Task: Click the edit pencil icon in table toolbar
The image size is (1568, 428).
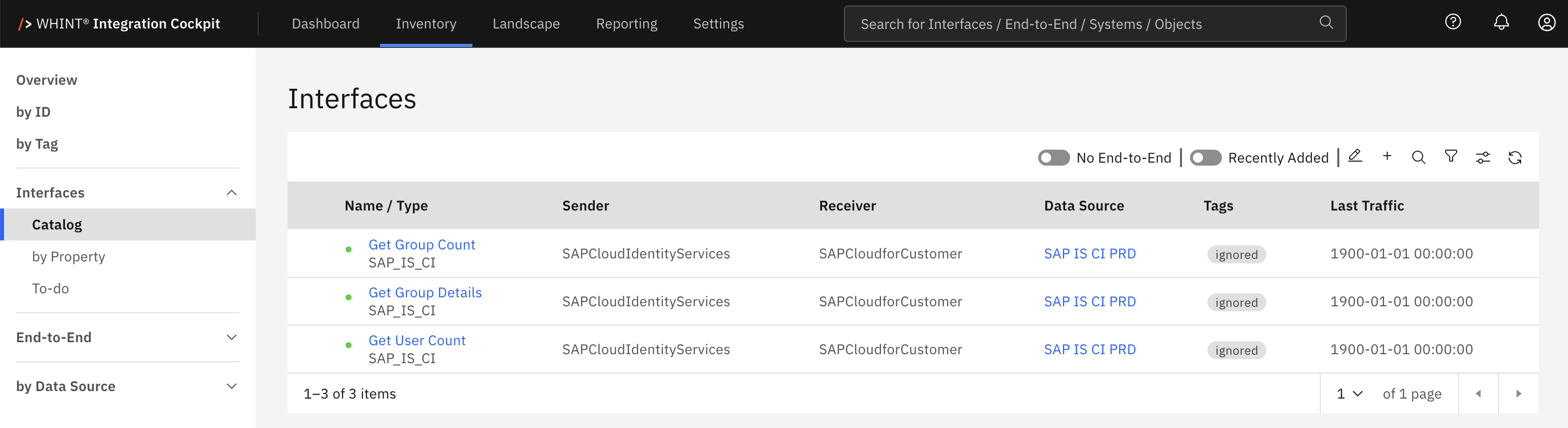Action: (1354, 157)
